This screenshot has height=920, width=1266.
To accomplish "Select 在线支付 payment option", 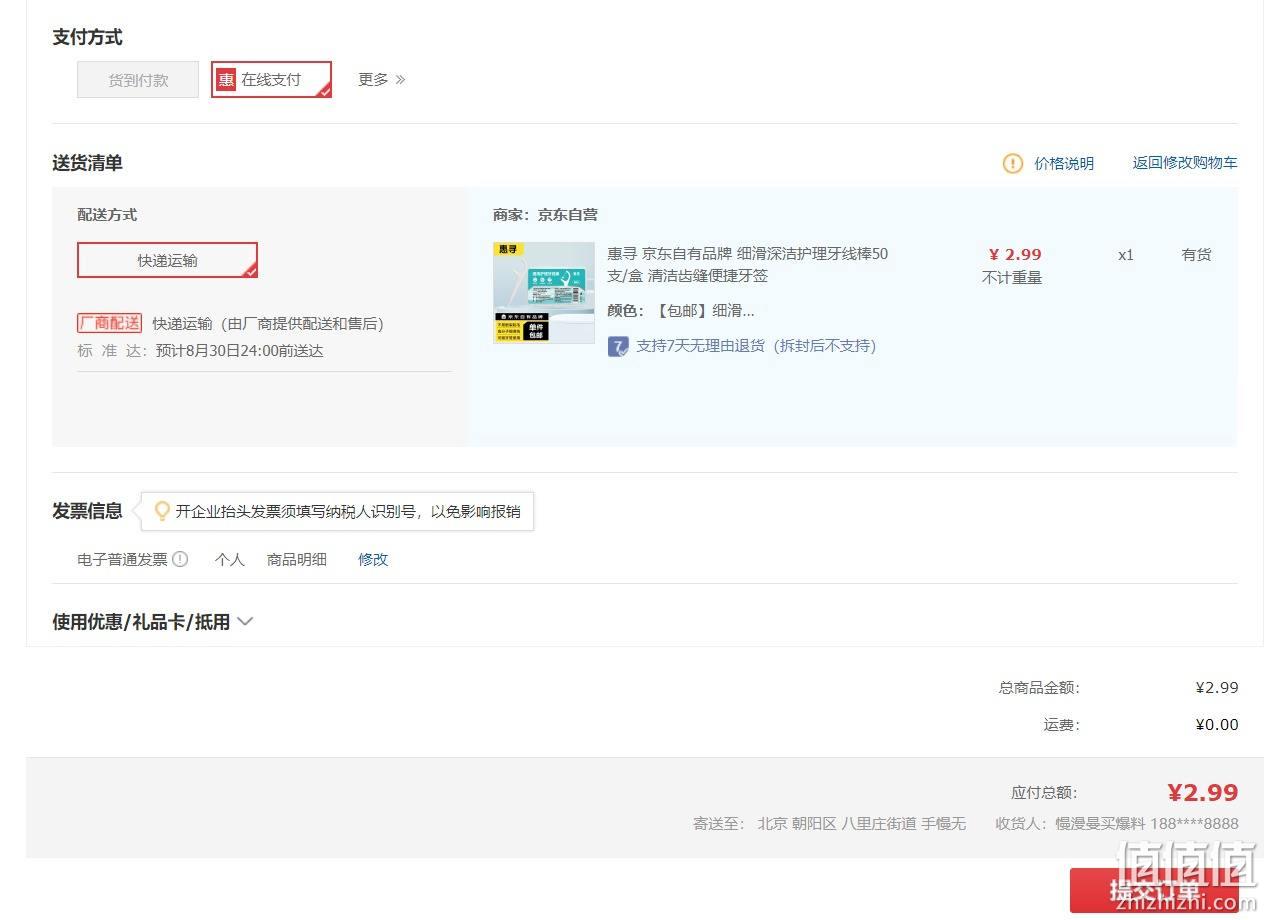I will click(x=271, y=80).
